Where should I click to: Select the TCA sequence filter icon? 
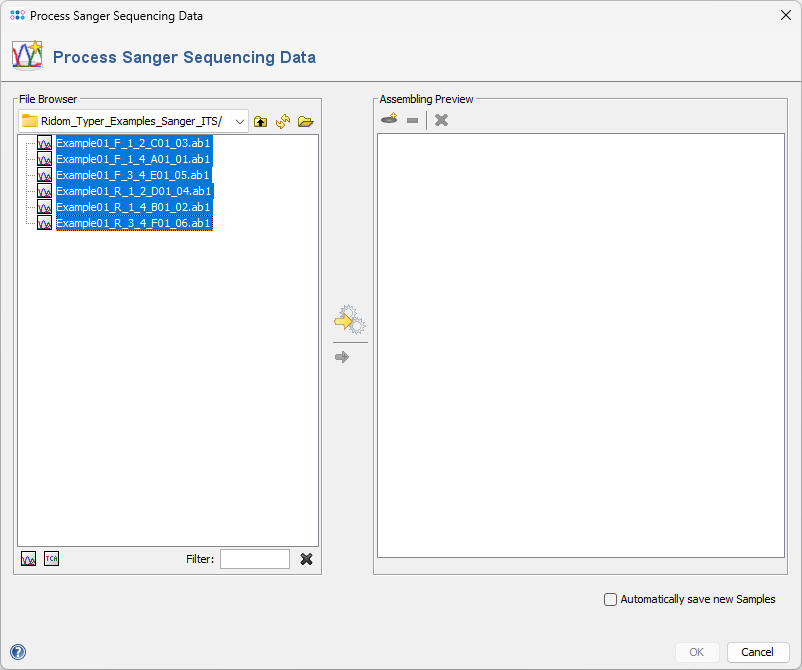(x=50, y=558)
